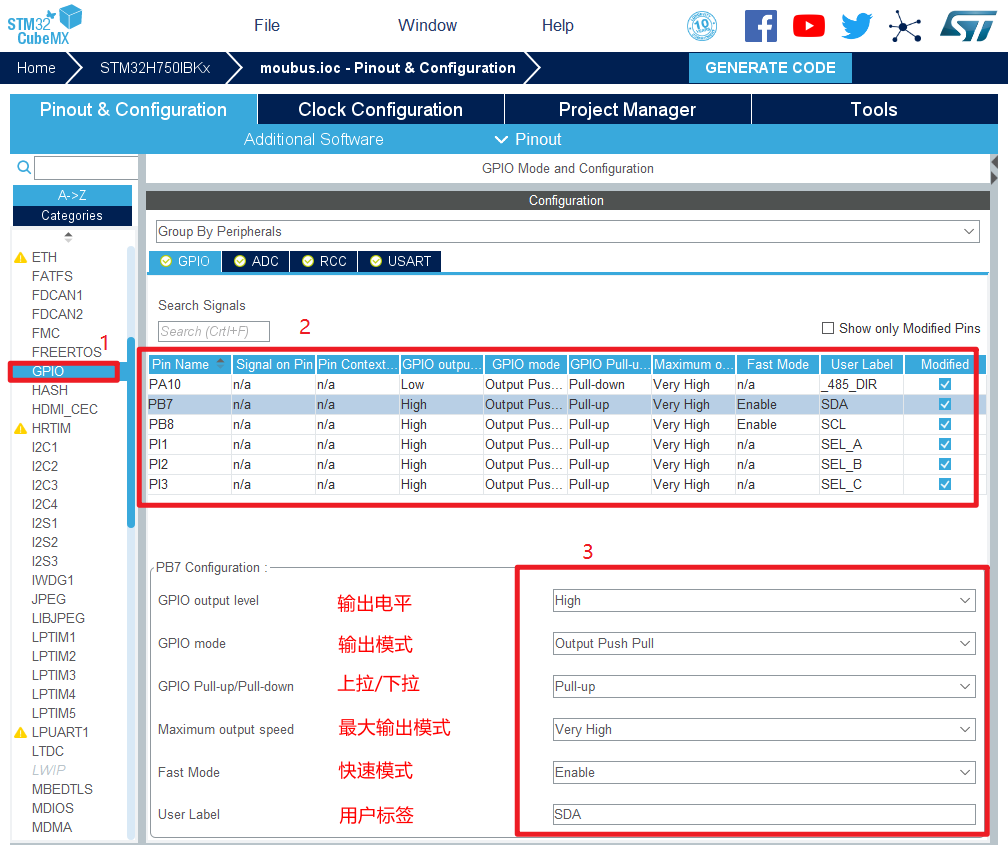Open the Twitter bird icon

click(x=856, y=26)
